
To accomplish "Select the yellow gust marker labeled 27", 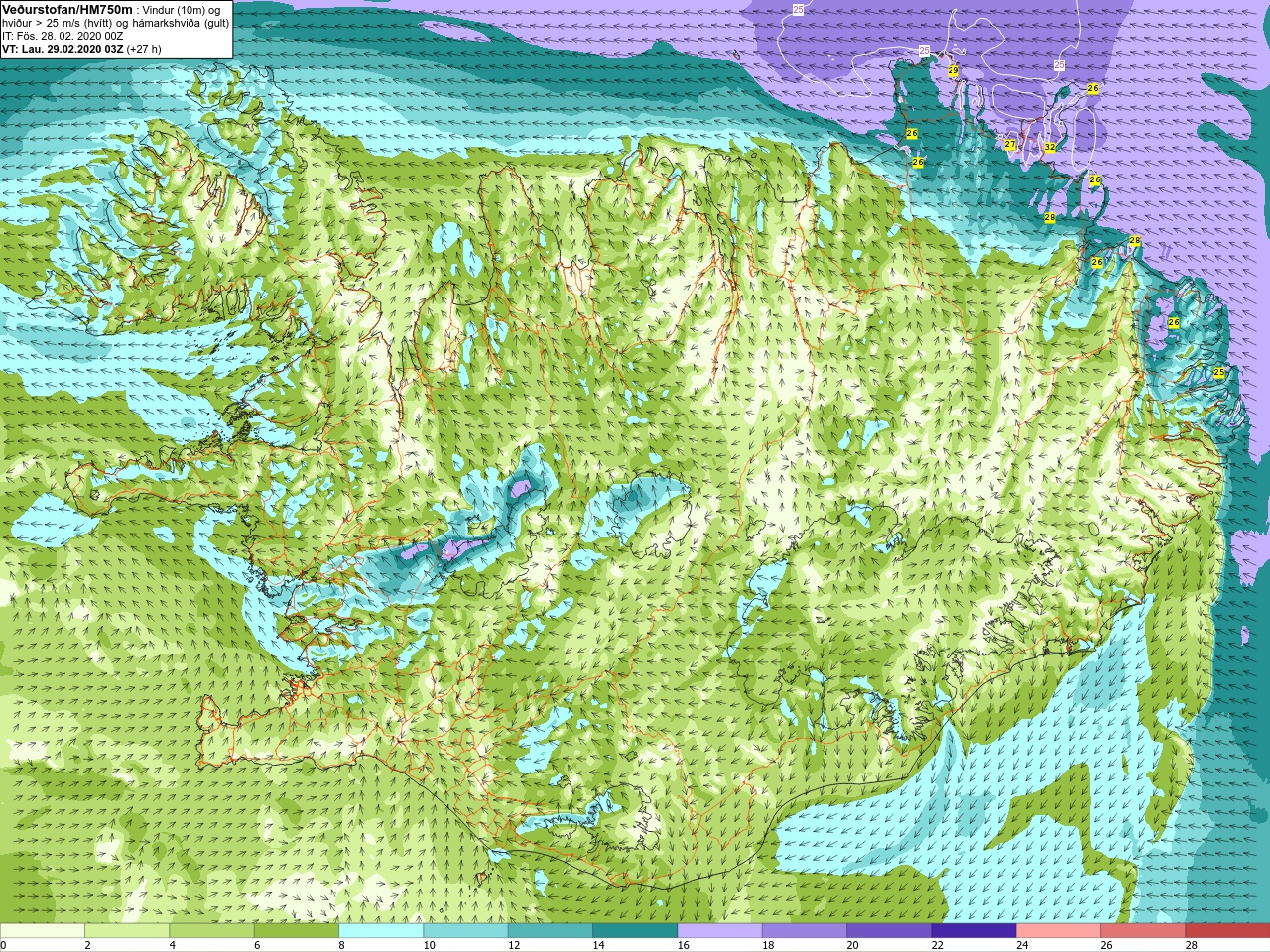I will pos(1010,144).
